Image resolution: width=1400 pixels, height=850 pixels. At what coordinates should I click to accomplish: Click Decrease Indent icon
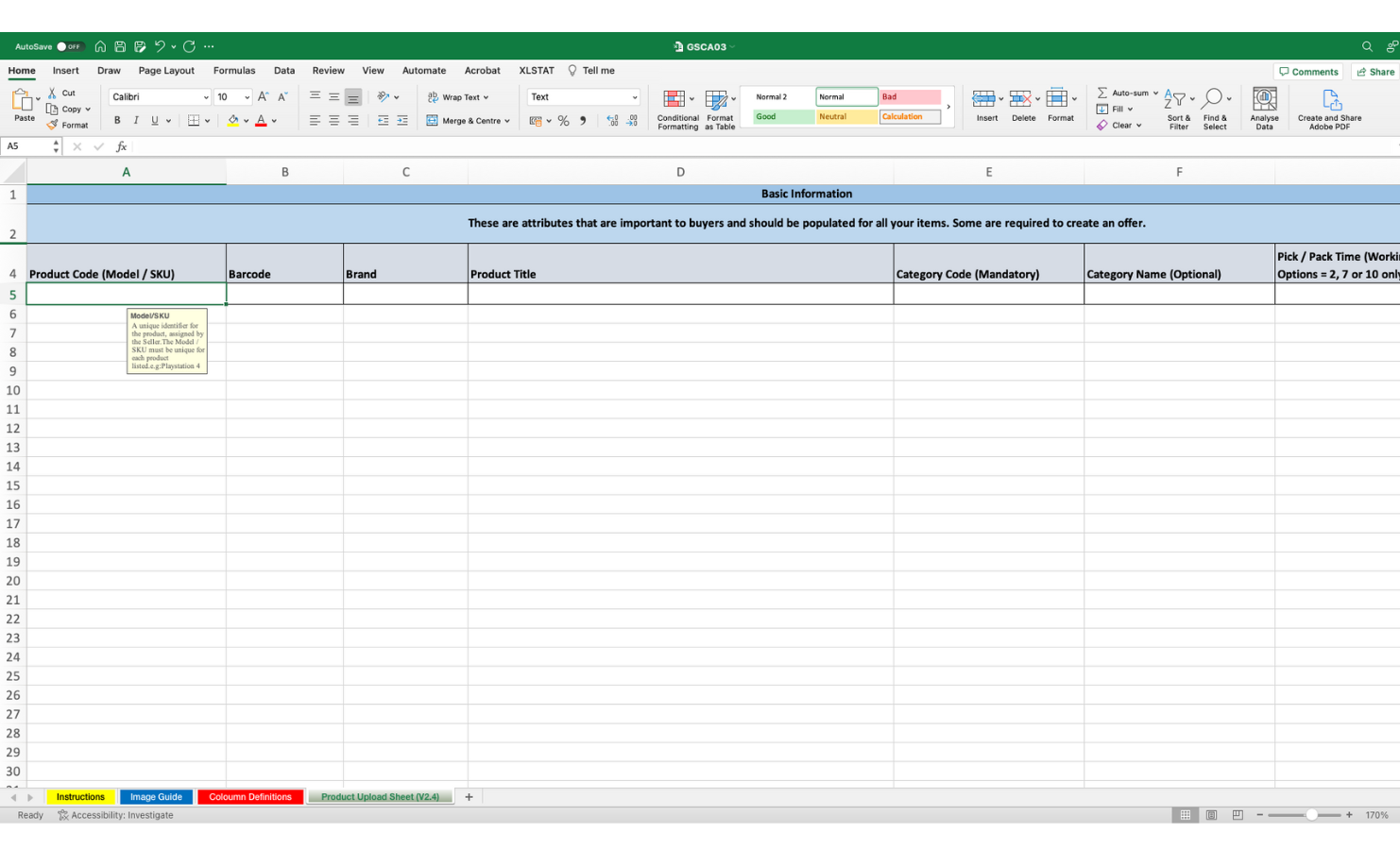point(383,121)
